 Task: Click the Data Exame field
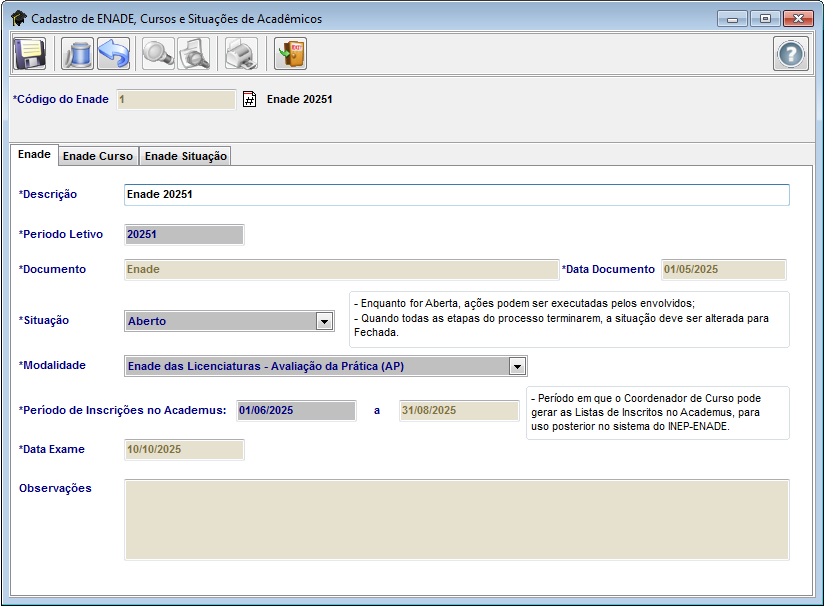tap(183, 450)
